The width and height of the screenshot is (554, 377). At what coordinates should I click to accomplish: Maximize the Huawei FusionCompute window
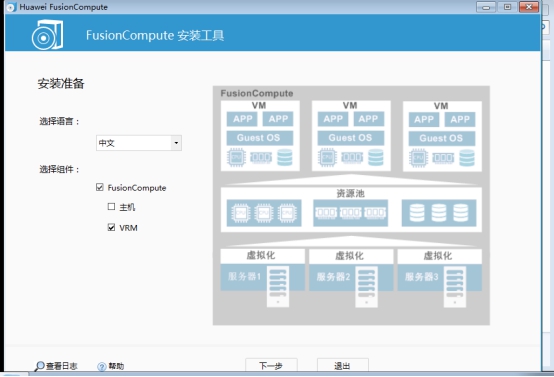pos(507,7)
